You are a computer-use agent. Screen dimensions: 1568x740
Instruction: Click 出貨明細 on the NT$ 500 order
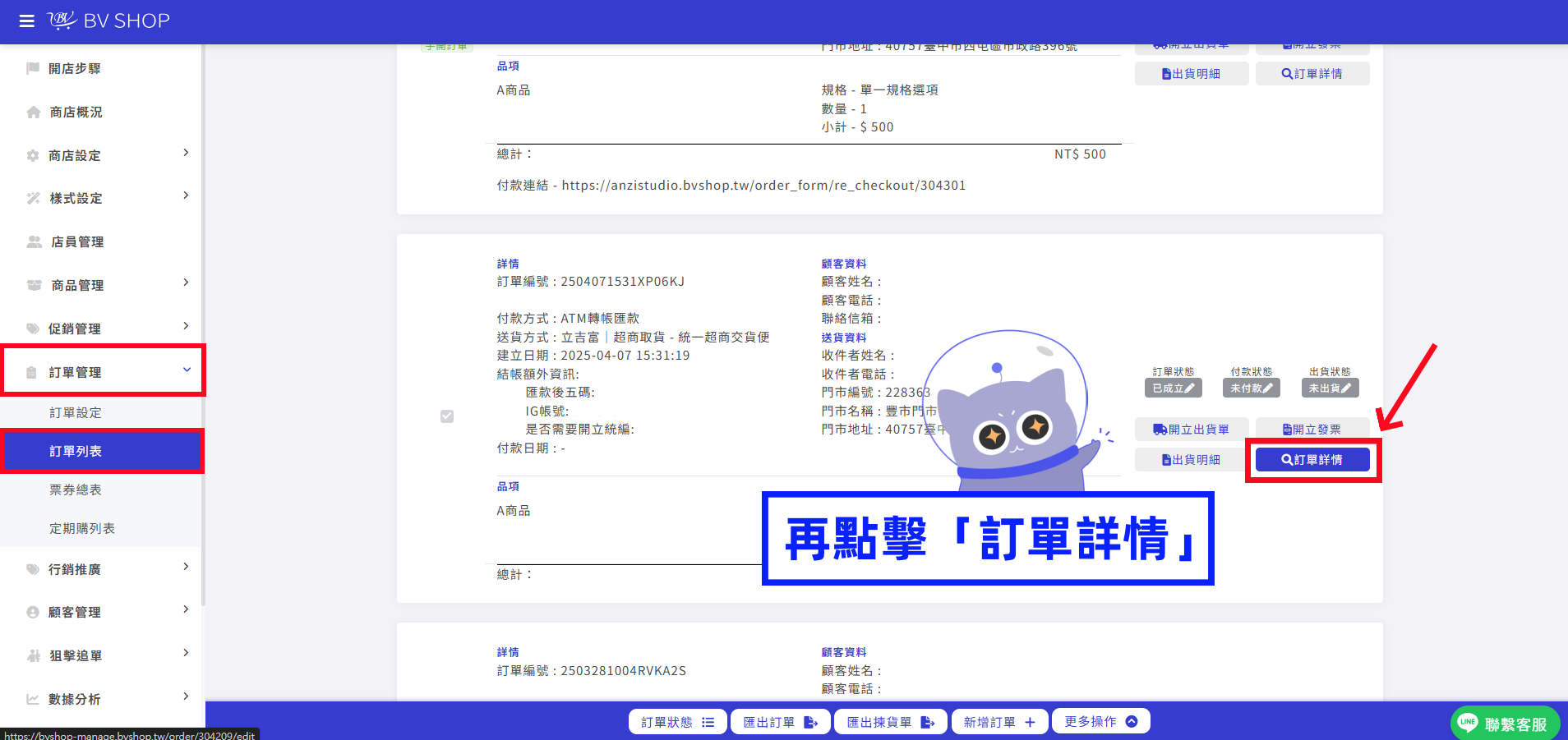1192,74
